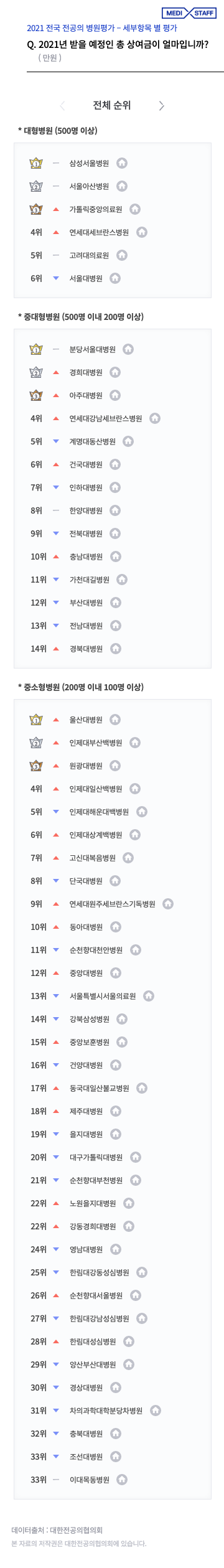This screenshot has width=224, height=1568.
Task: Click the MEDI STAFF logo
Action: click(189, 13)
